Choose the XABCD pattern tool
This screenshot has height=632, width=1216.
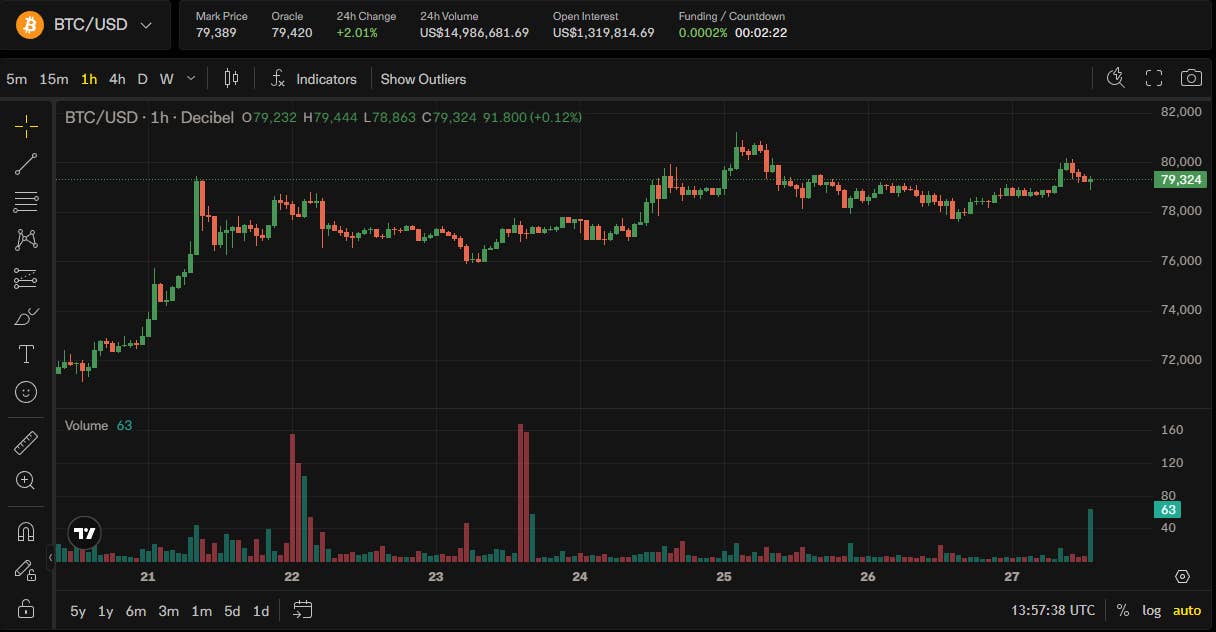pos(26,240)
